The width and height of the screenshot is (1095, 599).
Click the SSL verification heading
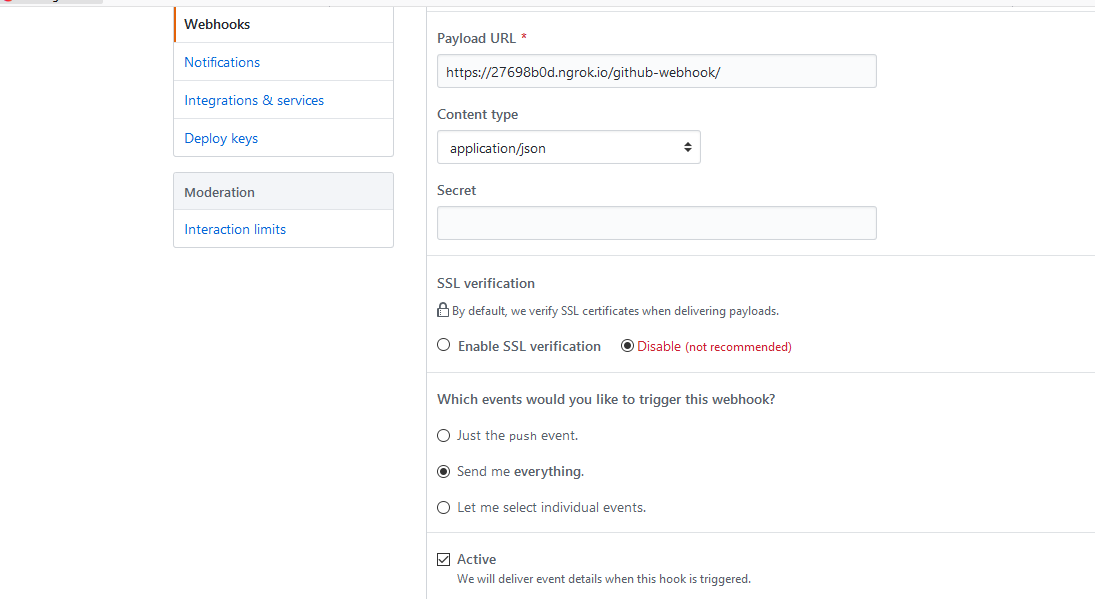[486, 283]
